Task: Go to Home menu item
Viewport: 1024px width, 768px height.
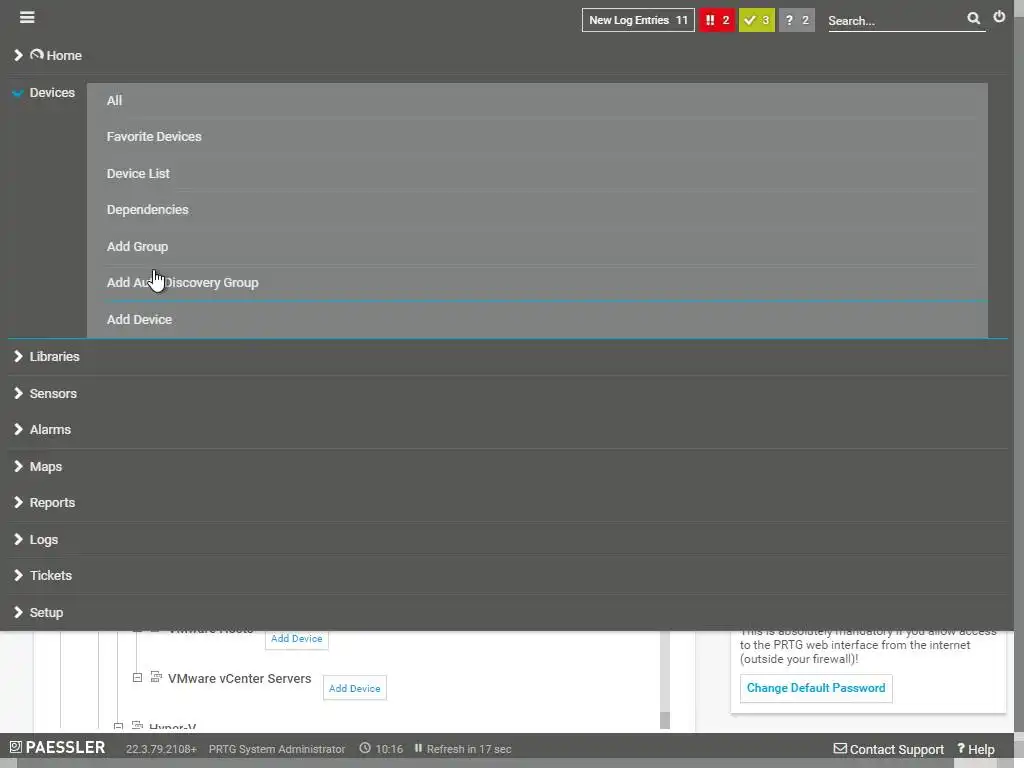Action: [x=64, y=56]
